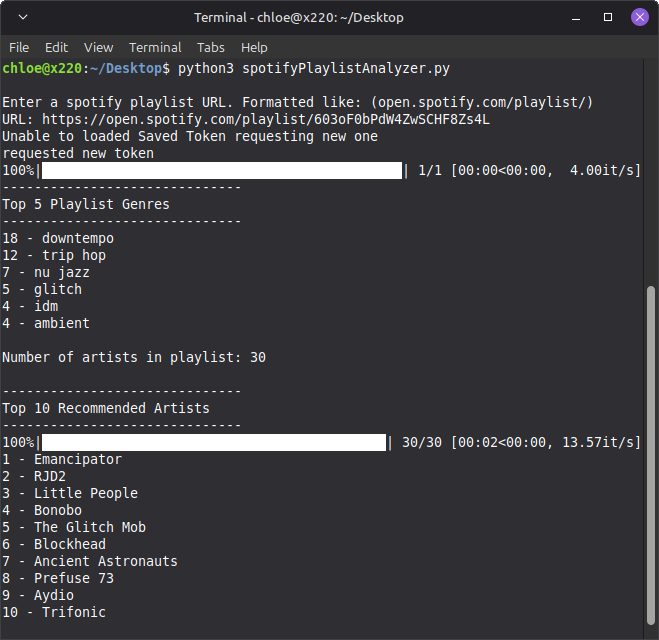Click 'requested new token' output line
This screenshot has height=640, width=659.
(78, 153)
